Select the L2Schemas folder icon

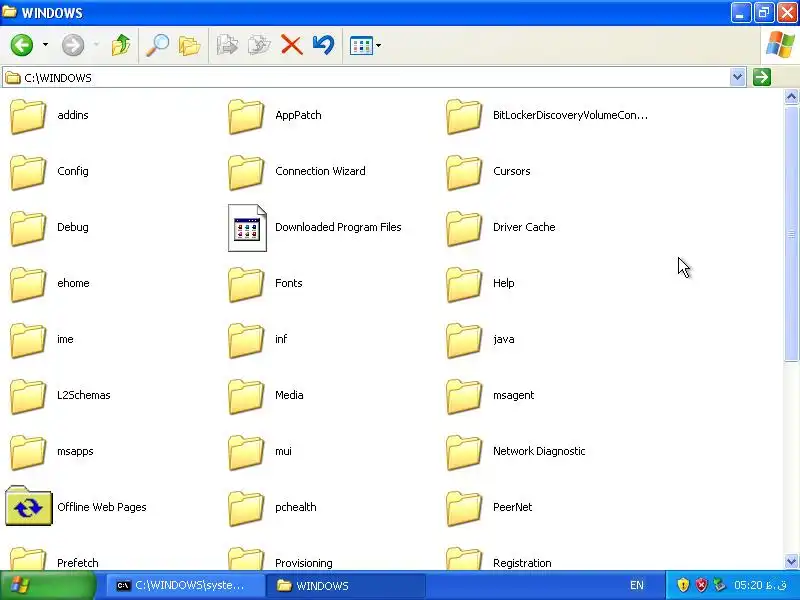coord(28,397)
